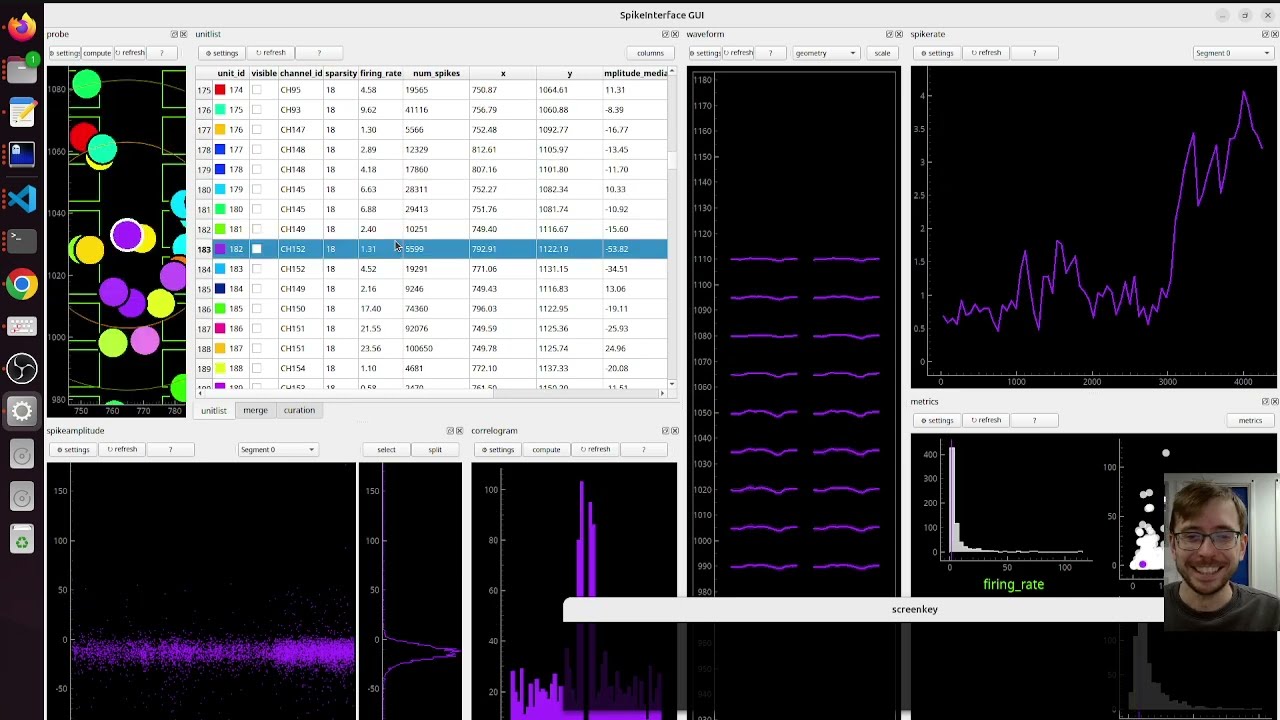The image size is (1280, 720).
Task: Open the Files app in dock
Action: coord(22,71)
